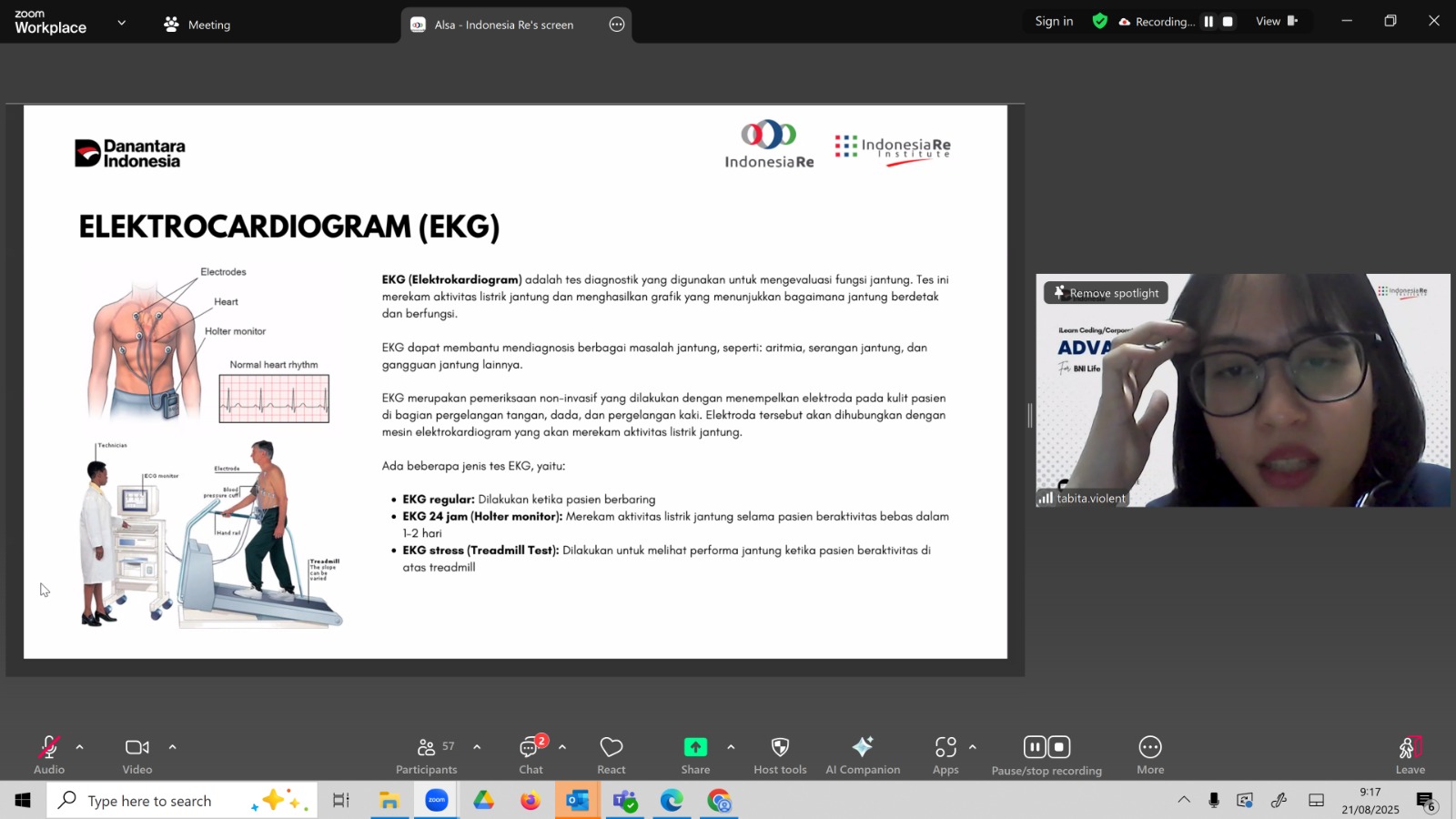
Task: Toggle the Video camera on or off
Action: click(137, 754)
